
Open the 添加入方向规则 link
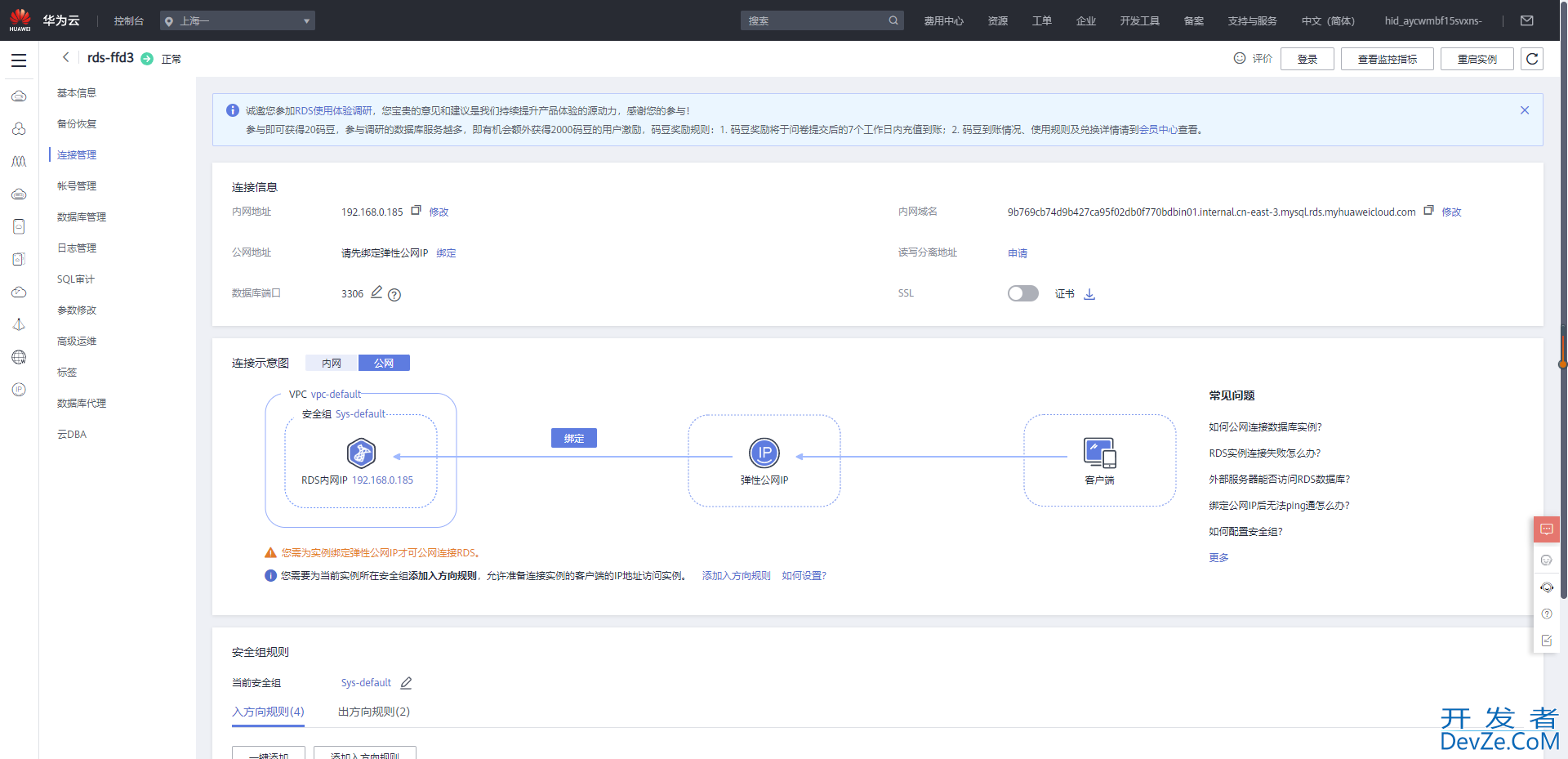tap(737, 576)
